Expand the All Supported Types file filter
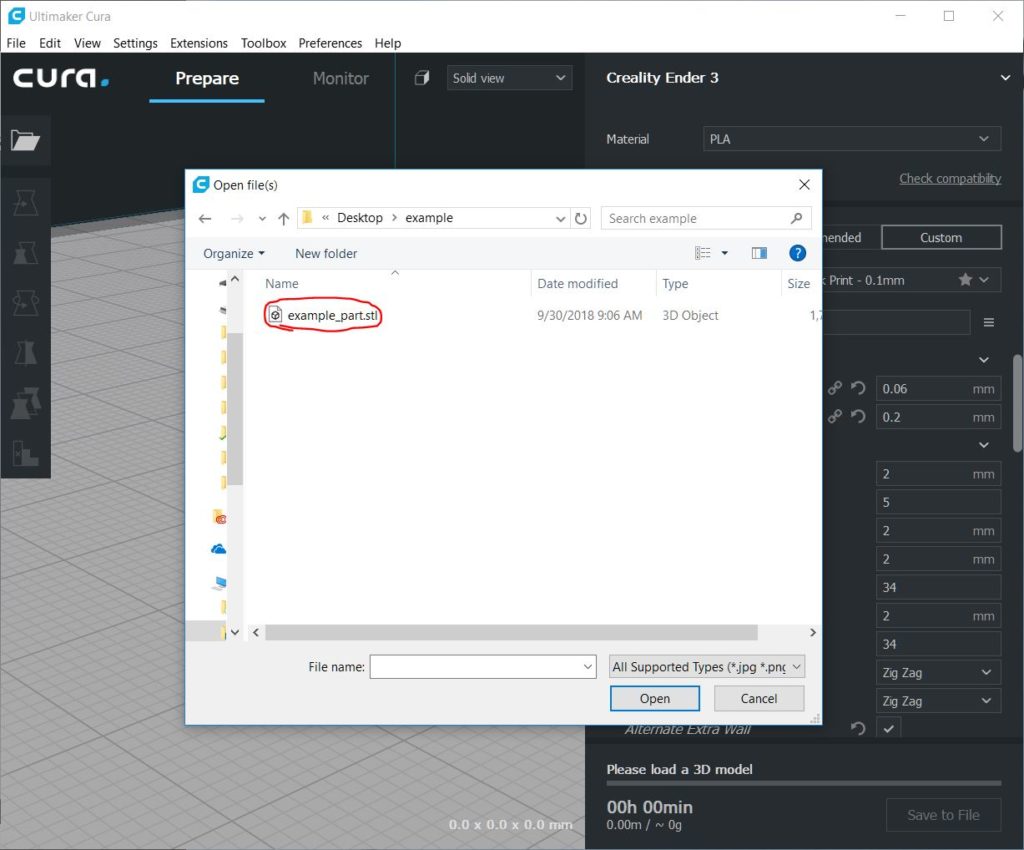 coord(707,667)
